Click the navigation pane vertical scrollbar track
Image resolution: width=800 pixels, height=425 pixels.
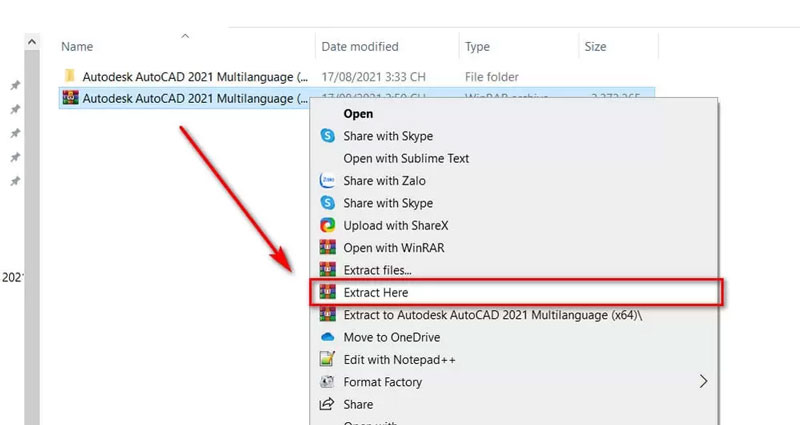32,238
